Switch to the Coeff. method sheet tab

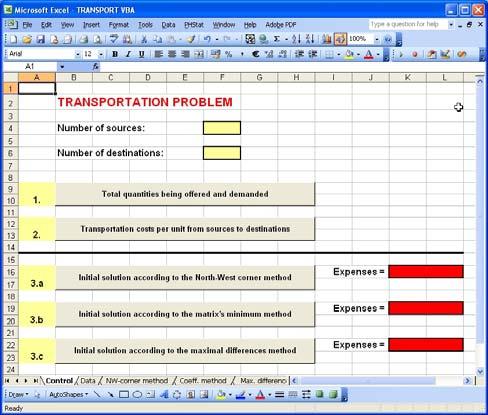click(x=203, y=381)
